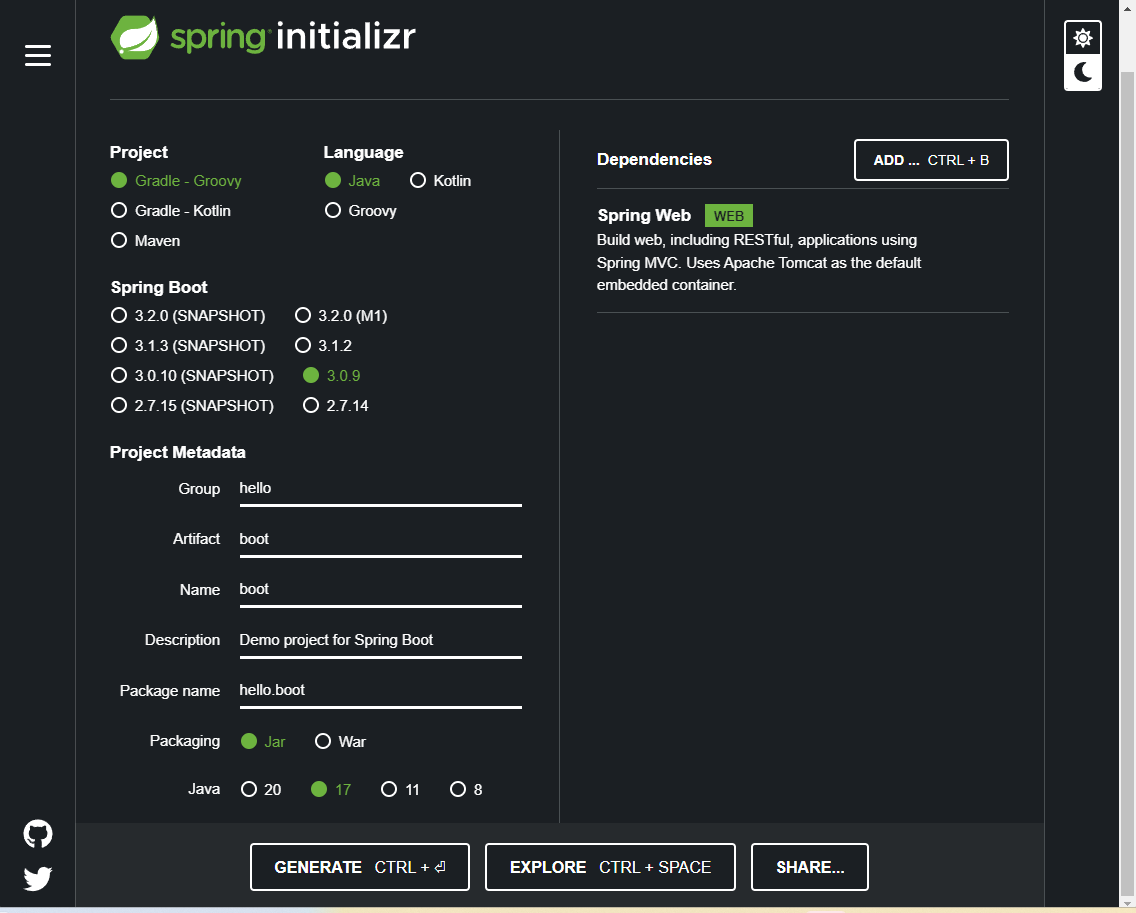The height and width of the screenshot is (913, 1136).
Task: Select Maven project type
Action: pos(146,241)
